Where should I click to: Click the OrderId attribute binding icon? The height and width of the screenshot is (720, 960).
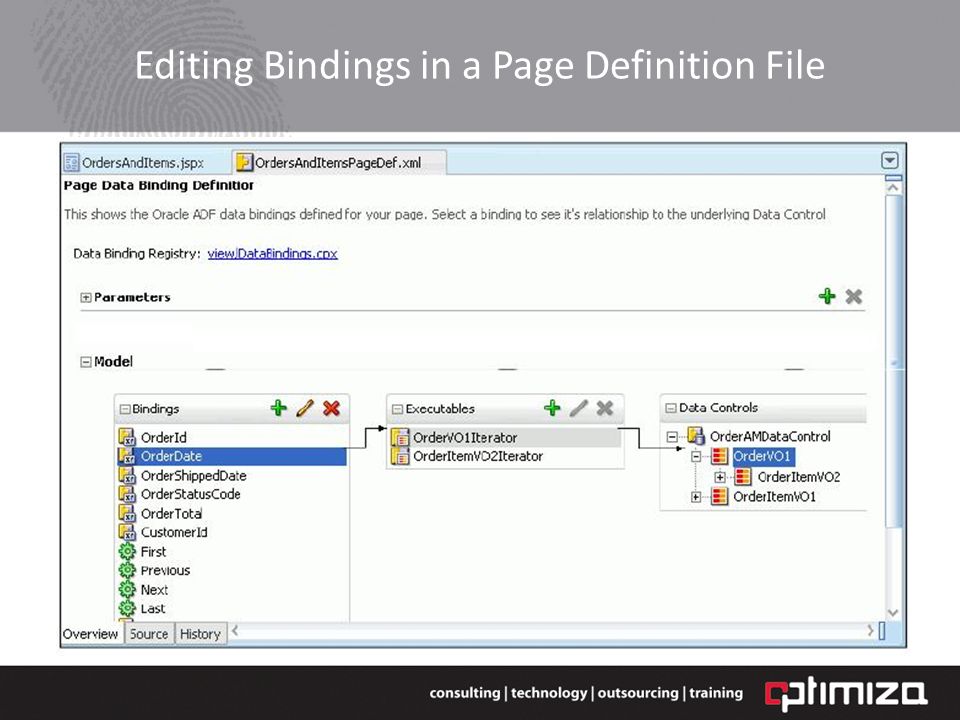tap(127, 437)
